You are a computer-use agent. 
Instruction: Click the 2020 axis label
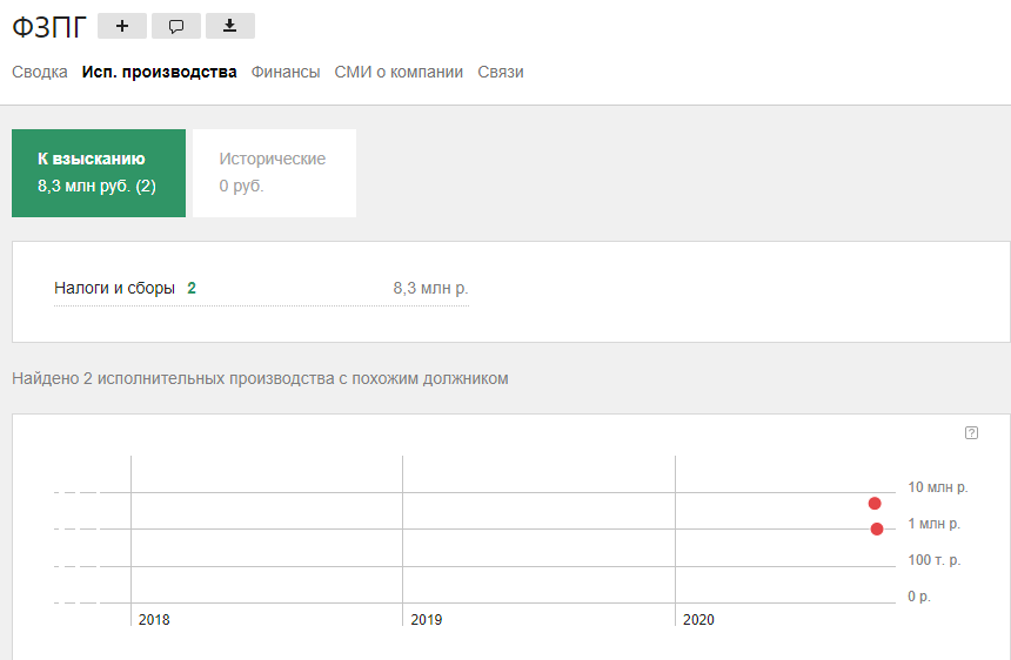point(698,620)
